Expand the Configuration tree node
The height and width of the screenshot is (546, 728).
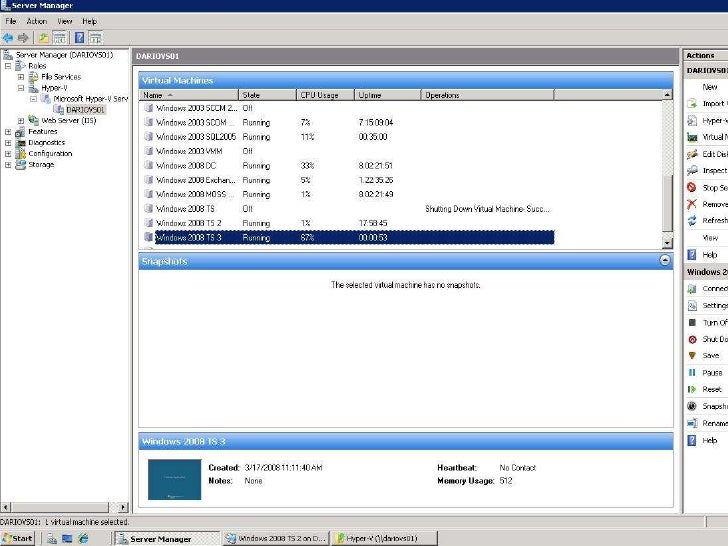[8, 154]
